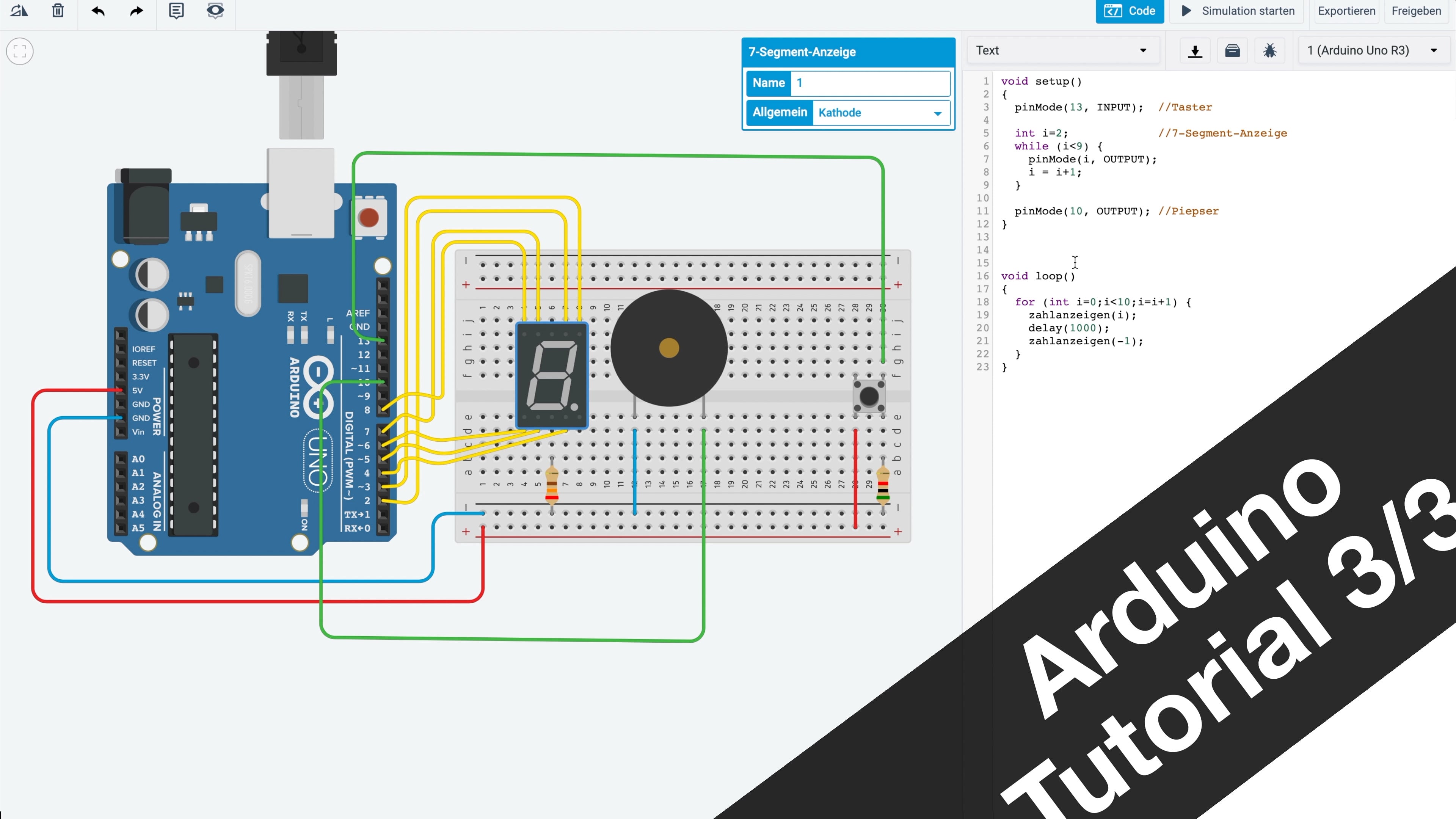Click the rotate component icon

(x=19, y=11)
